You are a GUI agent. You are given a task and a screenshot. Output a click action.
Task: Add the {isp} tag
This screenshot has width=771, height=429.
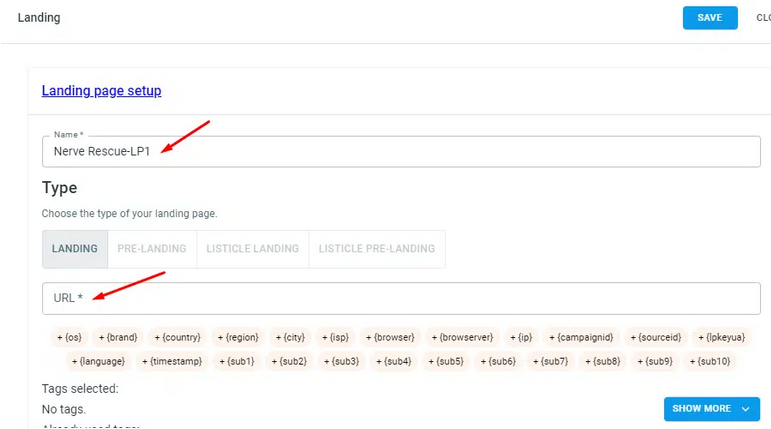[335, 337]
